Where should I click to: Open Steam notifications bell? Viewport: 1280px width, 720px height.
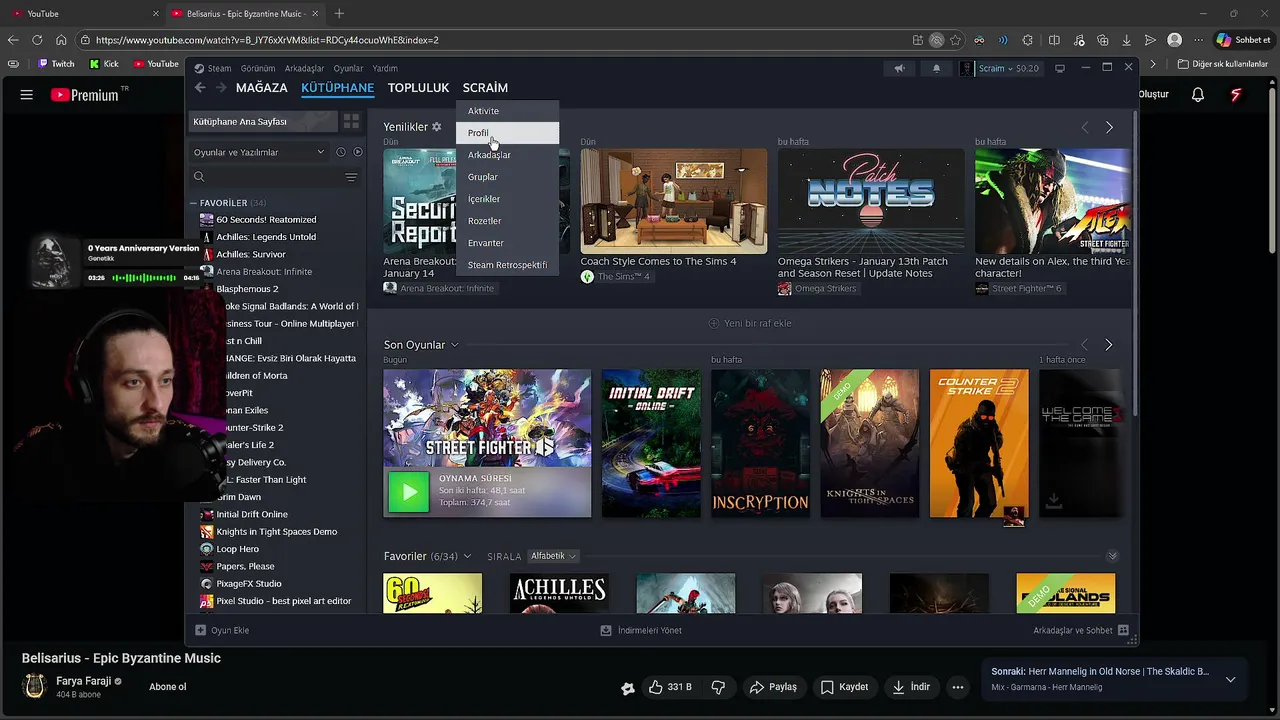coord(936,68)
